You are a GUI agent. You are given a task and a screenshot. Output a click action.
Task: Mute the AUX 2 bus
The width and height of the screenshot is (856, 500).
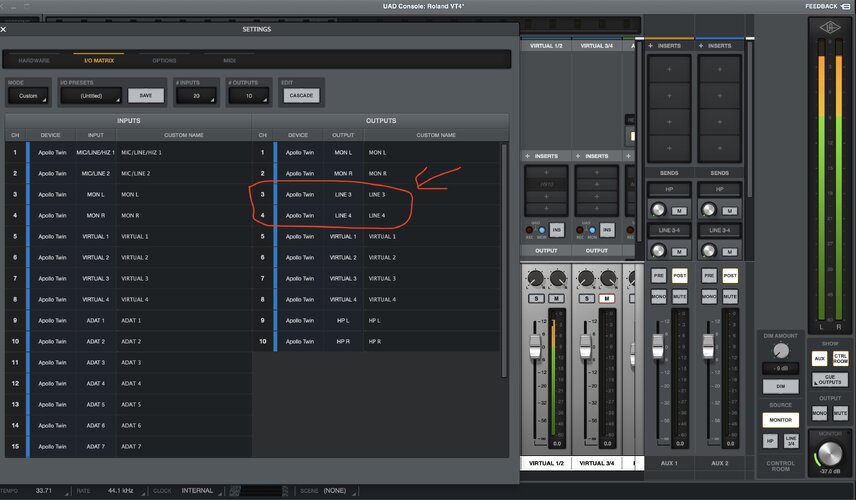pos(730,296)
